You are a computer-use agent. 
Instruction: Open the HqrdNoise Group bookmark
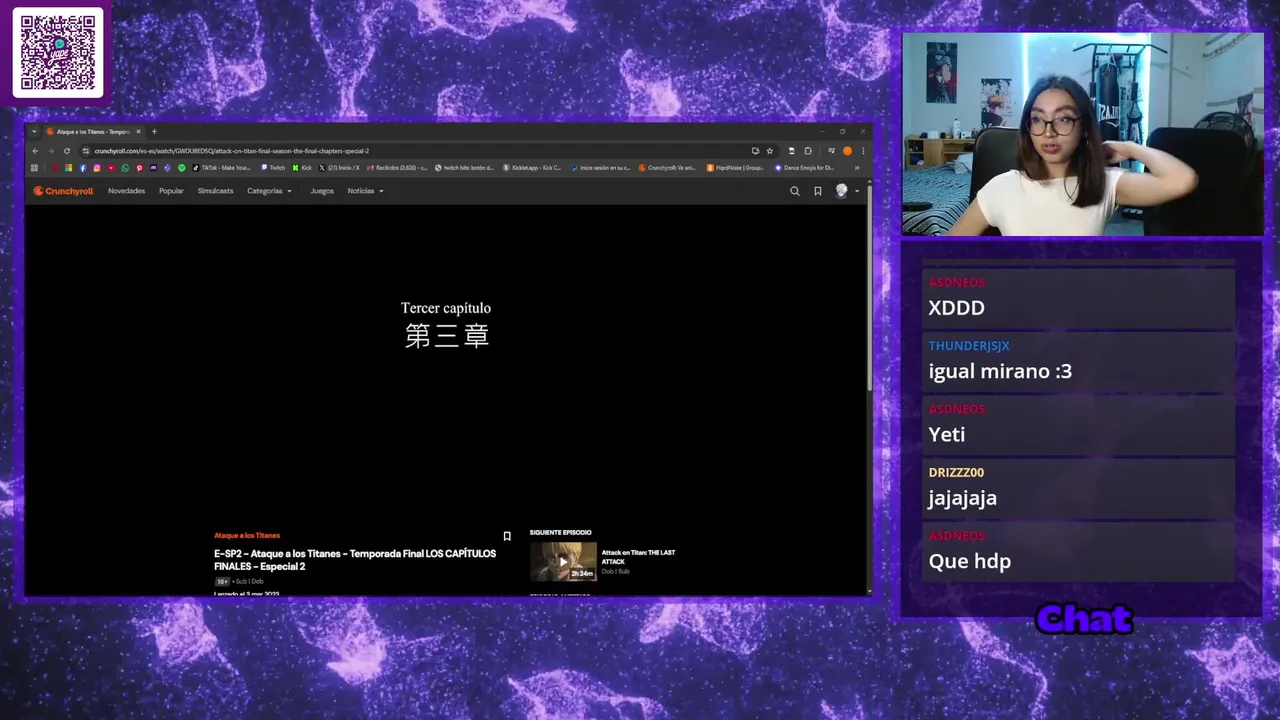[x=735, y=168]
